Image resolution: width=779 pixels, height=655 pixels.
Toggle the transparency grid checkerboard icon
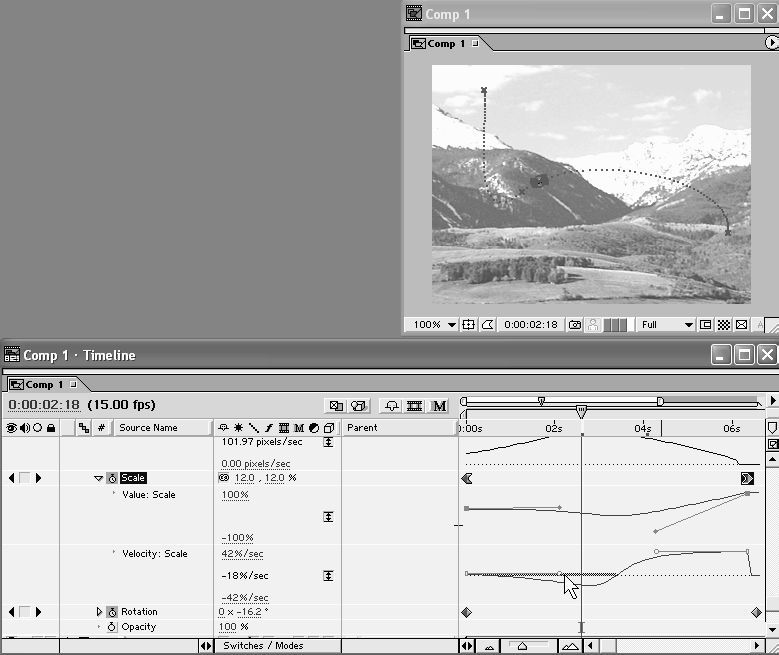coord(724,325)
